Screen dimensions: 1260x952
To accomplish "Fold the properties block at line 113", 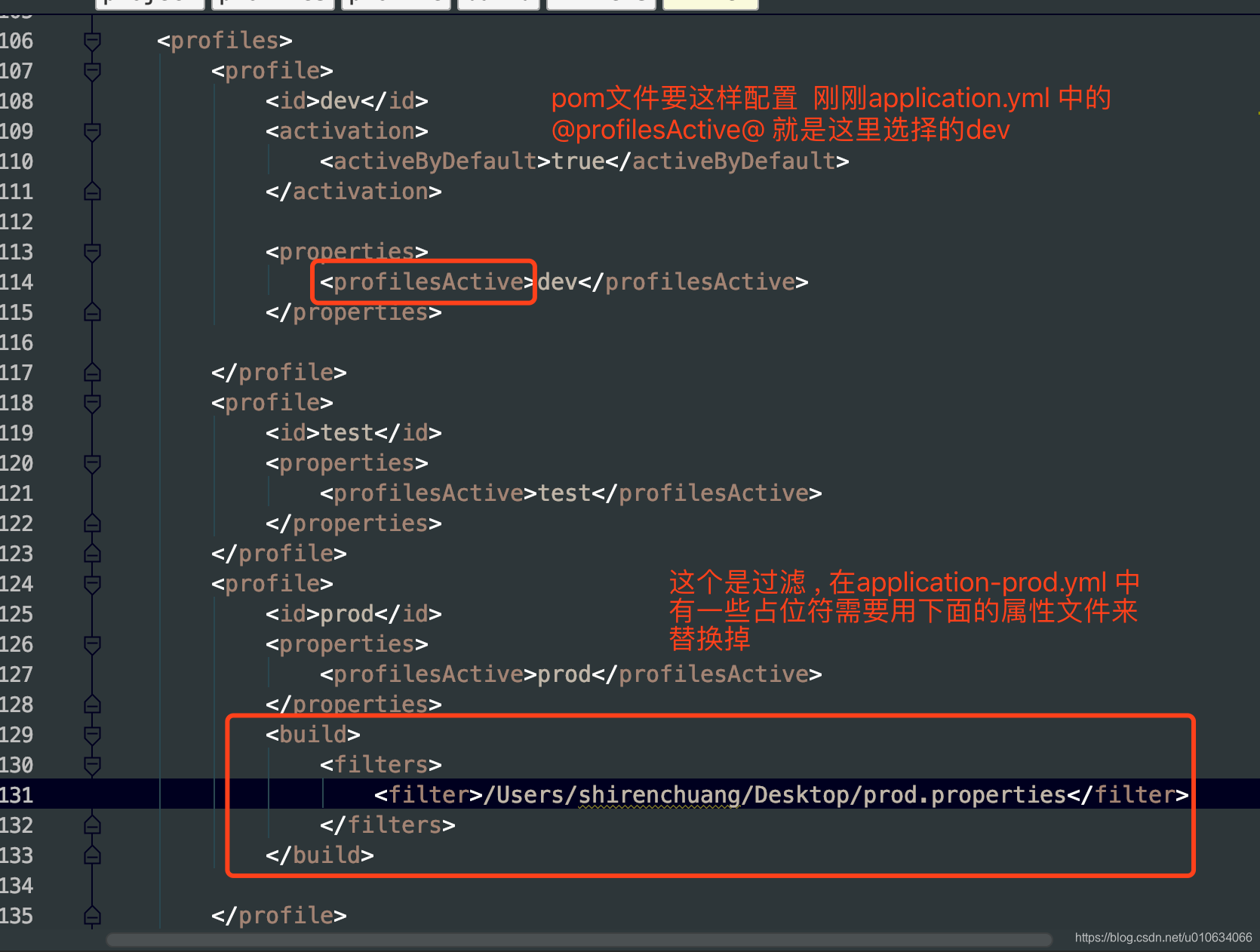I will [92, 252].
